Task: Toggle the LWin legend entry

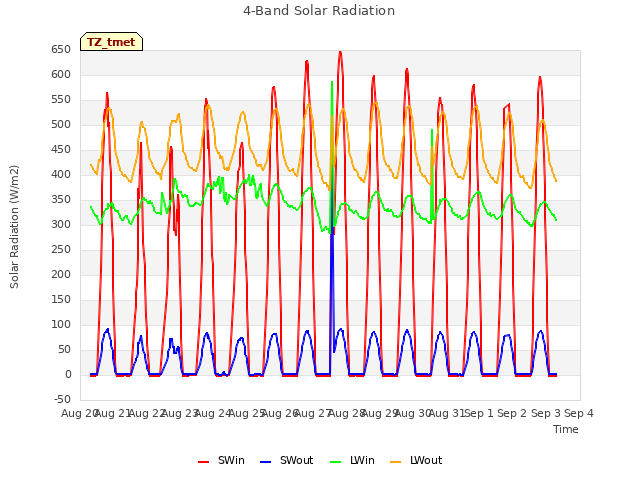Action: (352, 460)
